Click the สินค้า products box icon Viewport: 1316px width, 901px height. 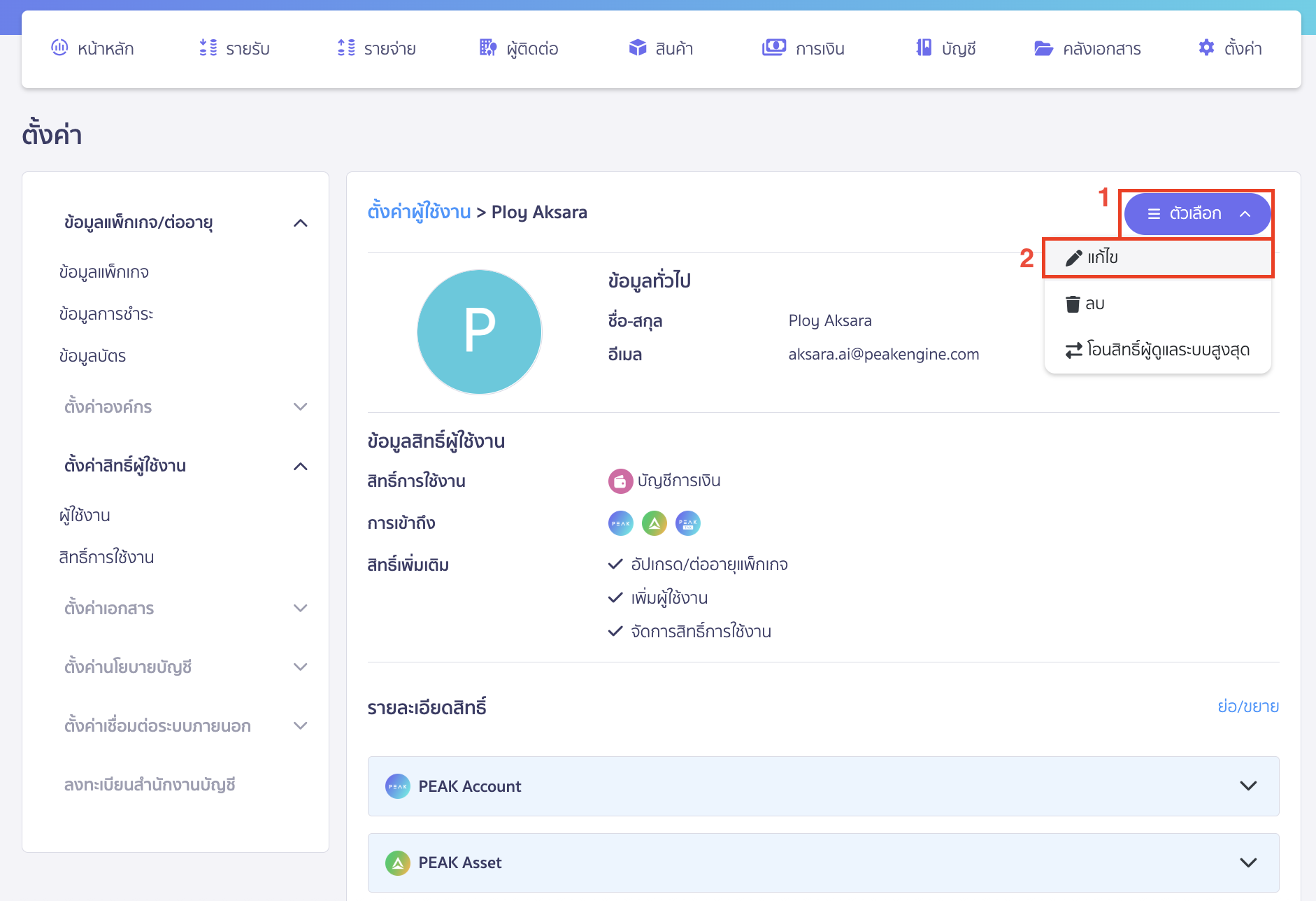pyautogui.click(x=637, y=47)
